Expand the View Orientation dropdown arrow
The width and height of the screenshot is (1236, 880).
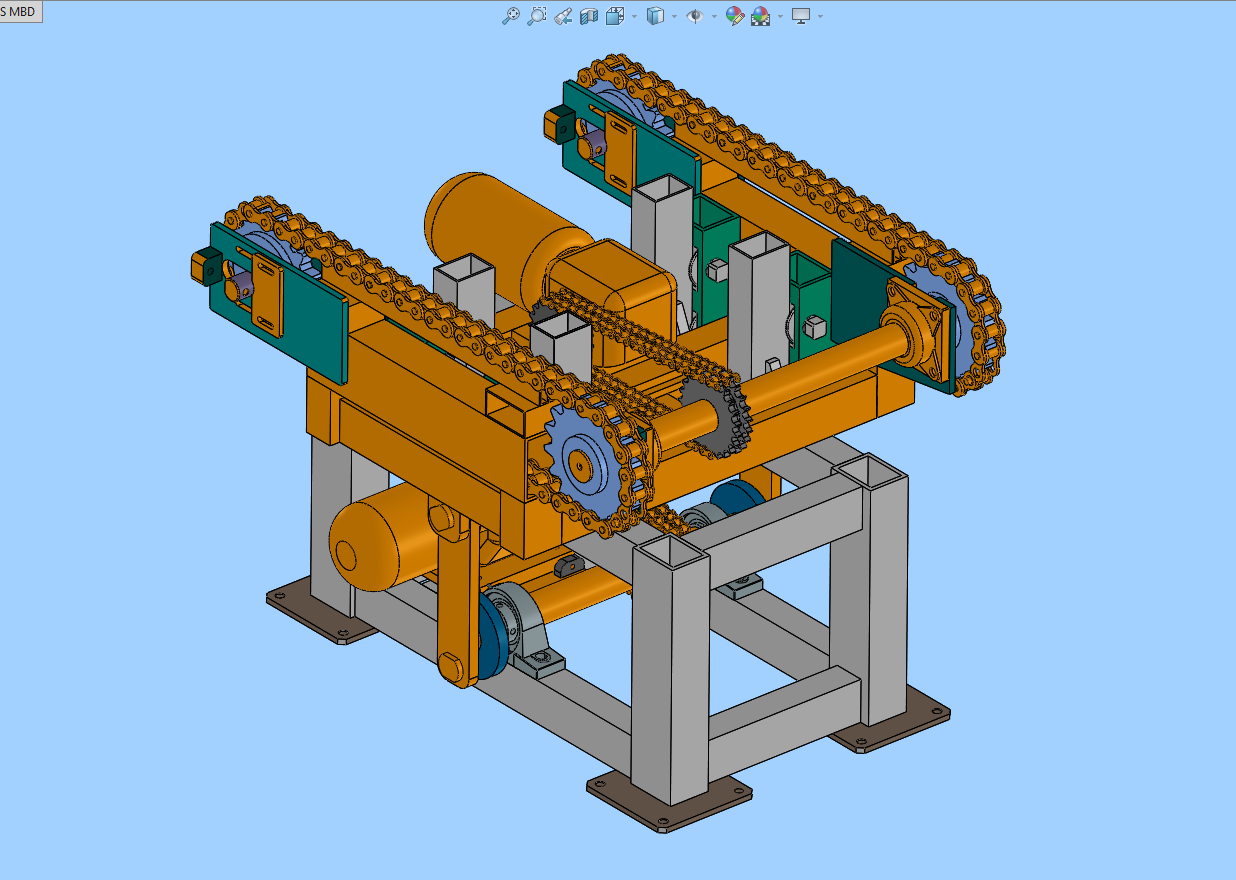click(635, 16)
